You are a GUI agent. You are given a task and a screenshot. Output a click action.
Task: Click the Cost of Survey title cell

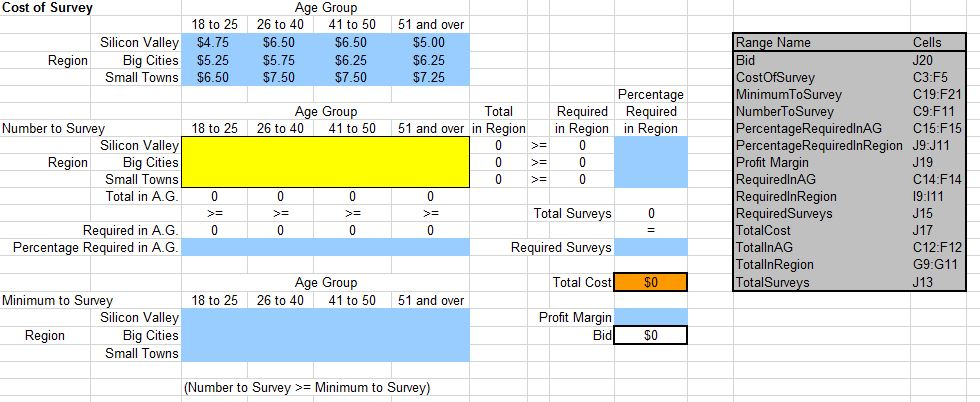[x=47, y=8]
